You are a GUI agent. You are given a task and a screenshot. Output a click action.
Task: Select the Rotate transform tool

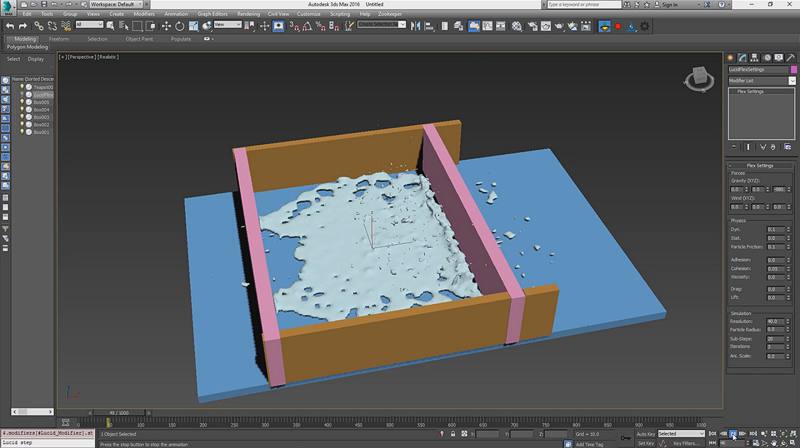coord(180,25)
